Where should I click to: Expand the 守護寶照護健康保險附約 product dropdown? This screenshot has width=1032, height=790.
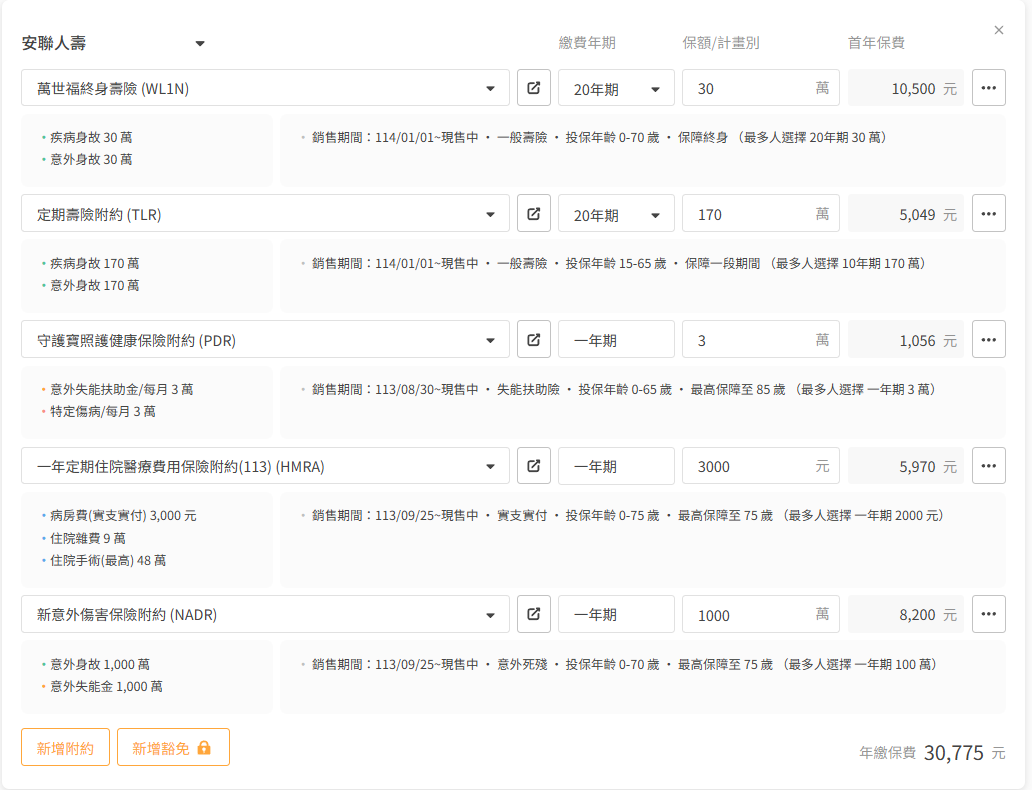point(490,341)
